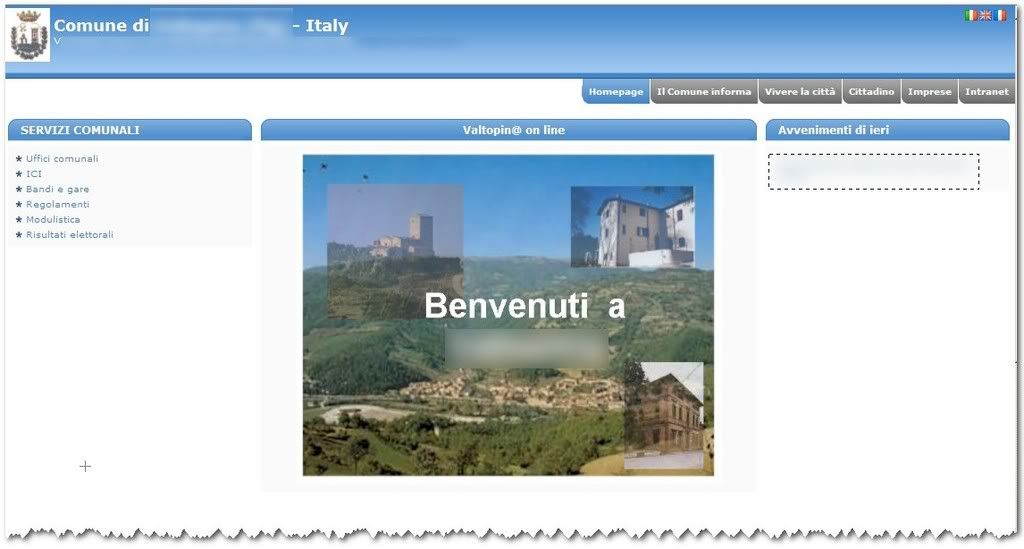Switch language with the French flag
The height and width of the screenshot is (549, 1024).
(1000, 15)
